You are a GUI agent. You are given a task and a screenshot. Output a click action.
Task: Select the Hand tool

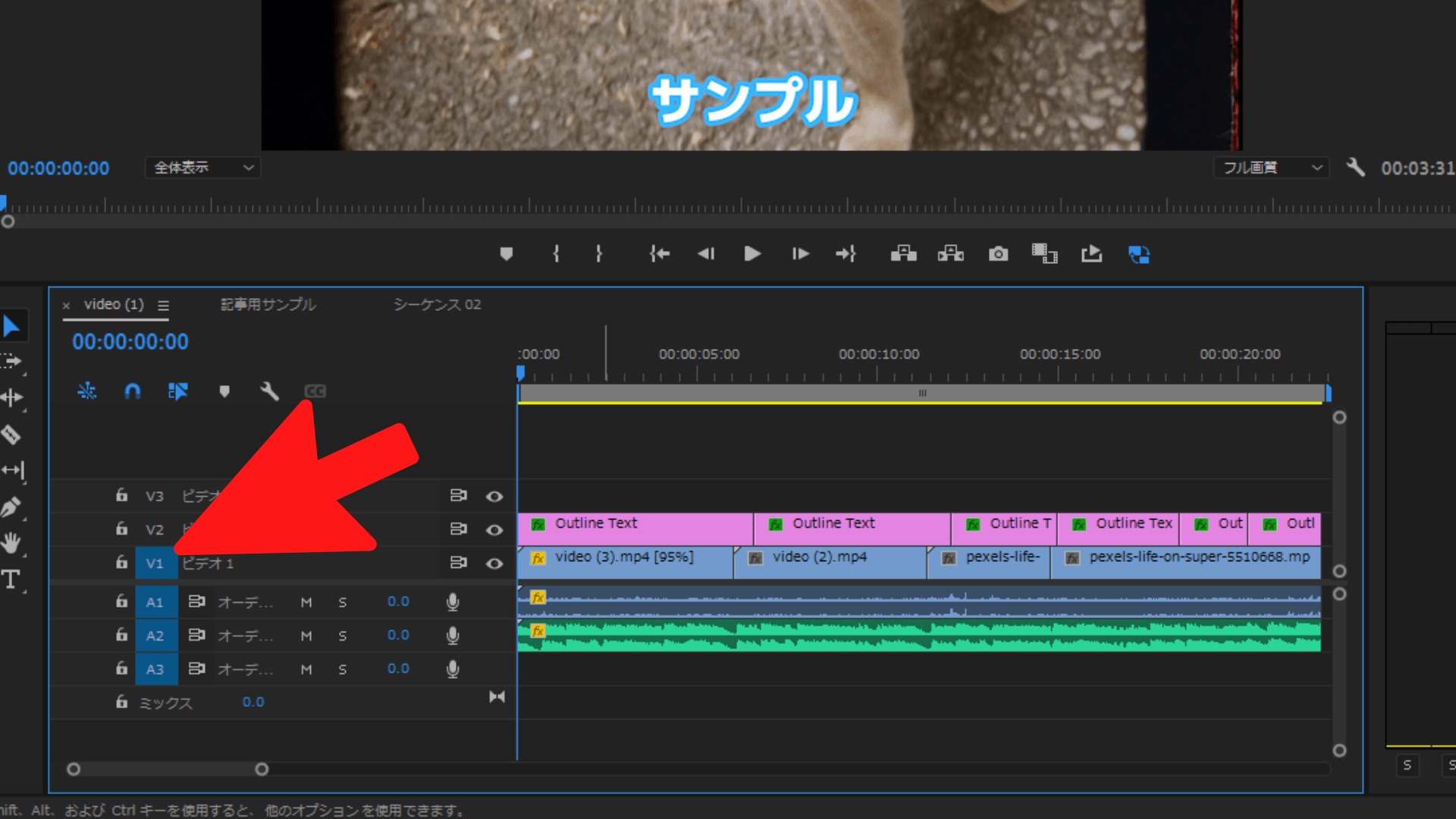point(11,543)
